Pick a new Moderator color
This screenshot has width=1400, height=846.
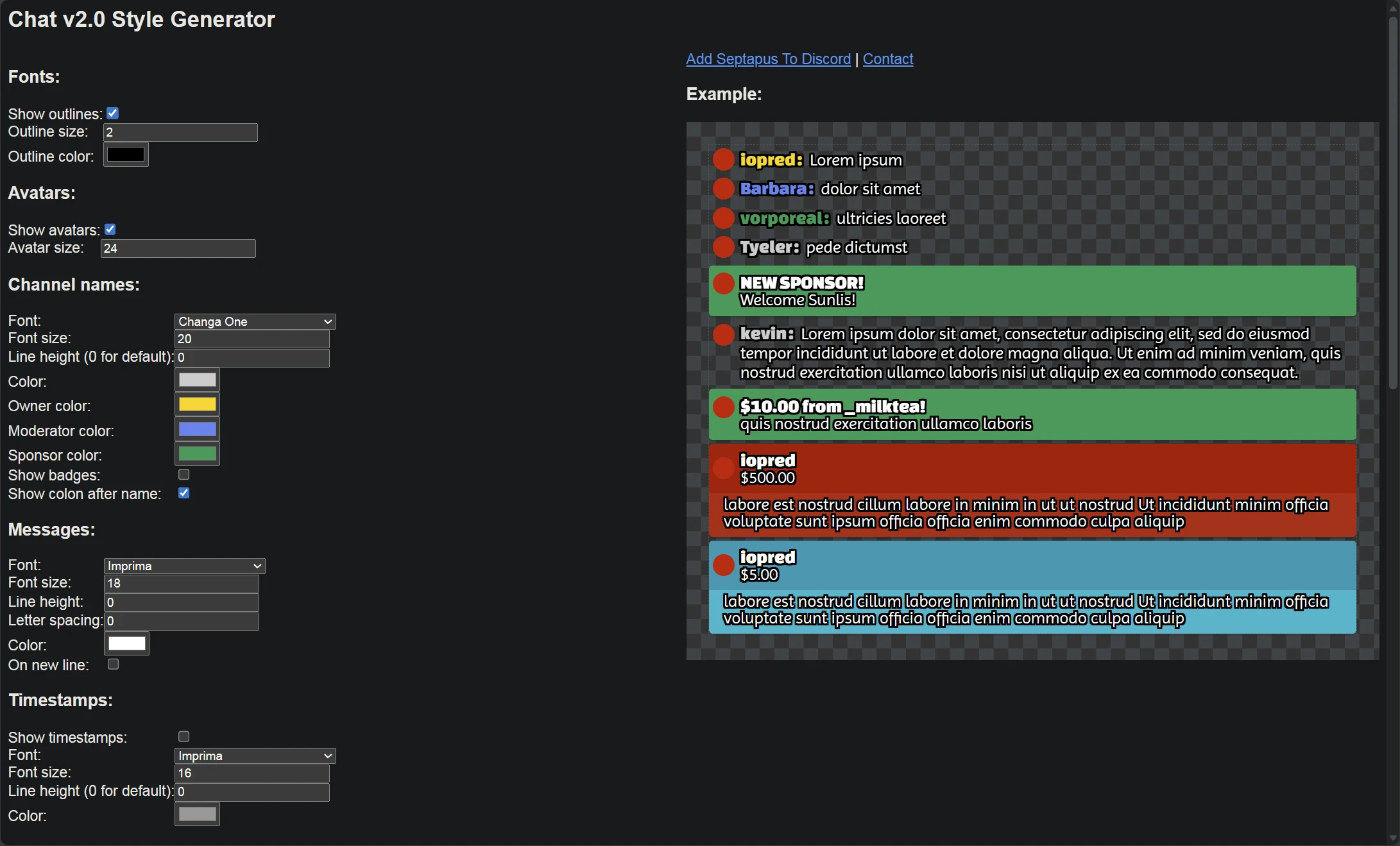pos(197,428)
